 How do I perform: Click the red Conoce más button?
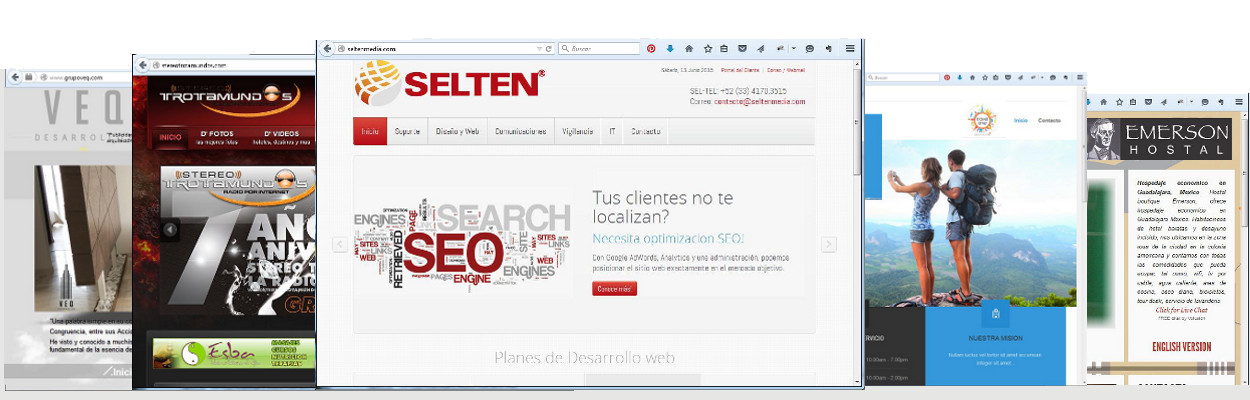pyautogui.click(x=614, y=289)
